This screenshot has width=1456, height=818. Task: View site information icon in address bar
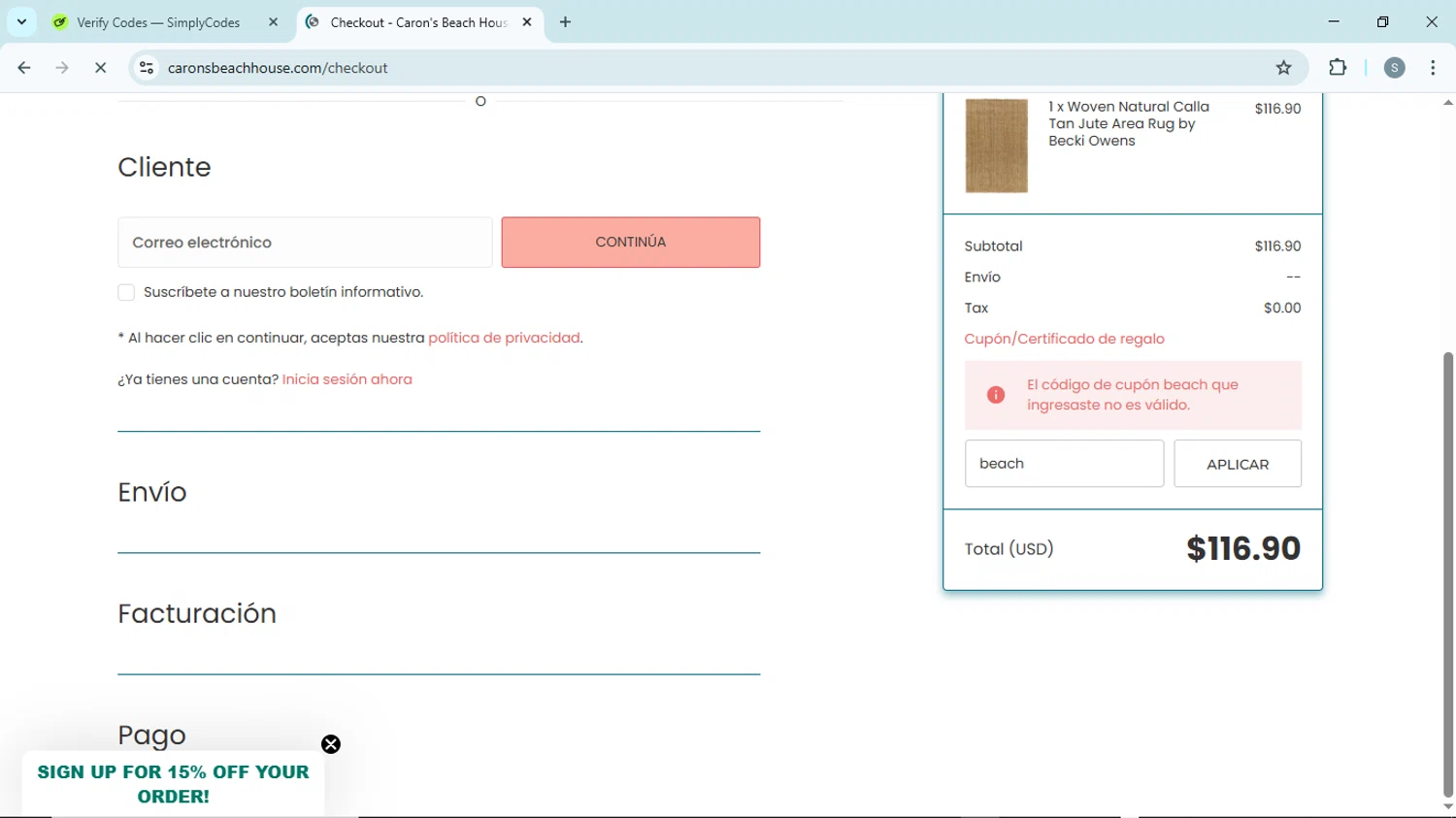pos(147,68)
